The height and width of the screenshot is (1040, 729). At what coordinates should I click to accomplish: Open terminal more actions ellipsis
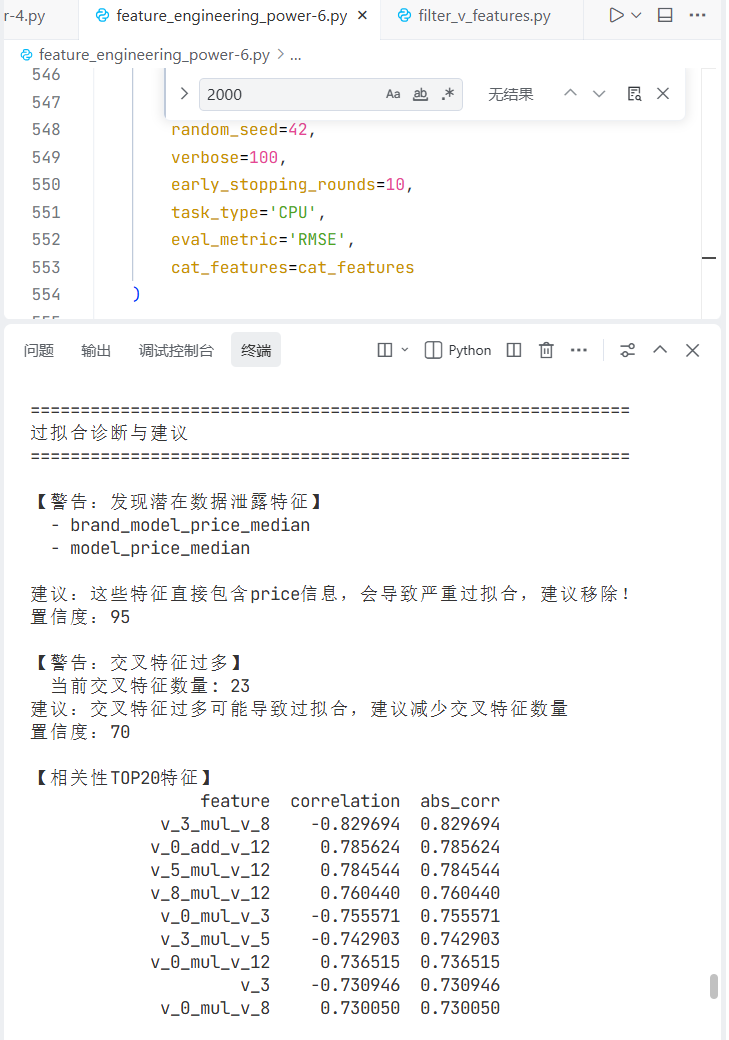578,350
